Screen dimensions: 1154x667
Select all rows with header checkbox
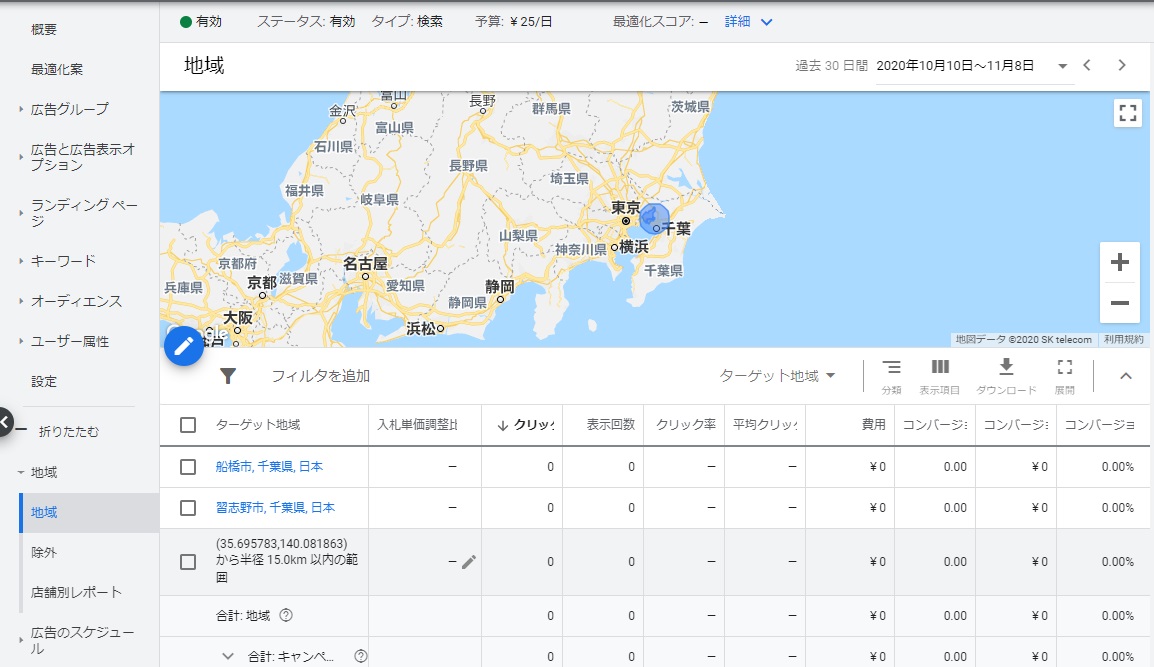[x=188, y=425]
